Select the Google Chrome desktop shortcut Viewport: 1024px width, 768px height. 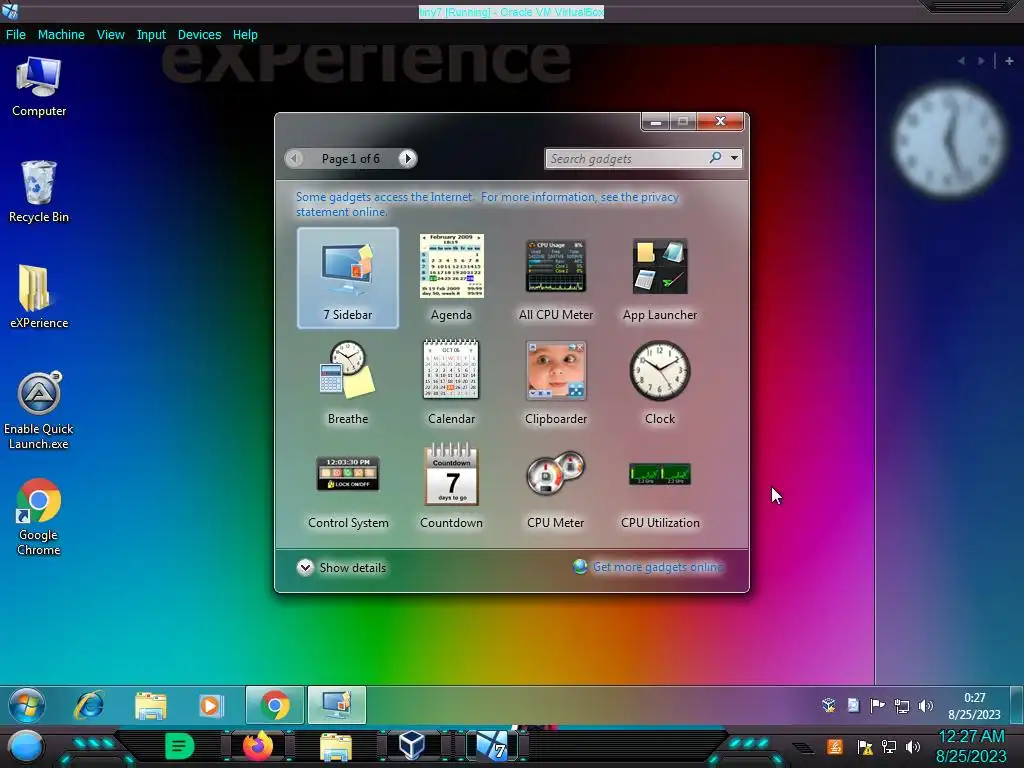(x=39, y=517)
